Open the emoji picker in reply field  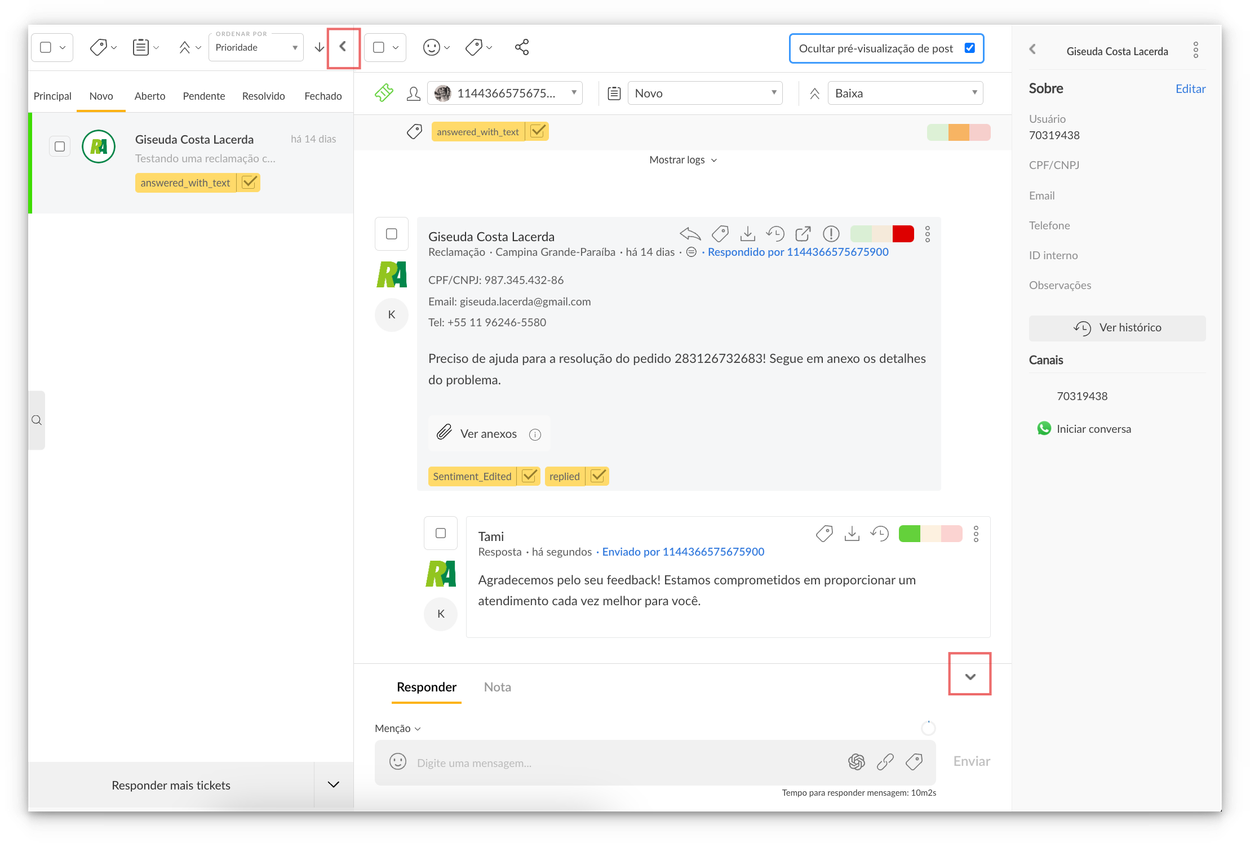coord(398,762)
